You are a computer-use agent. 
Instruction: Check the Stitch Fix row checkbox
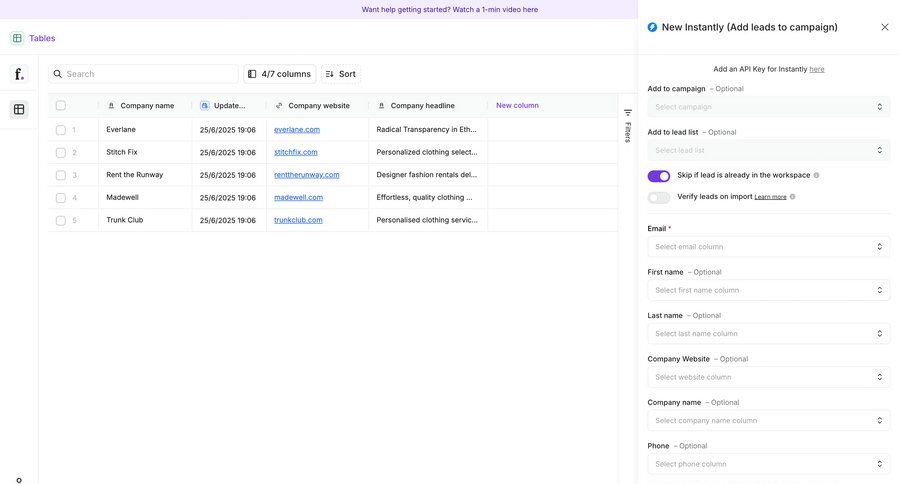click(61, 152)
